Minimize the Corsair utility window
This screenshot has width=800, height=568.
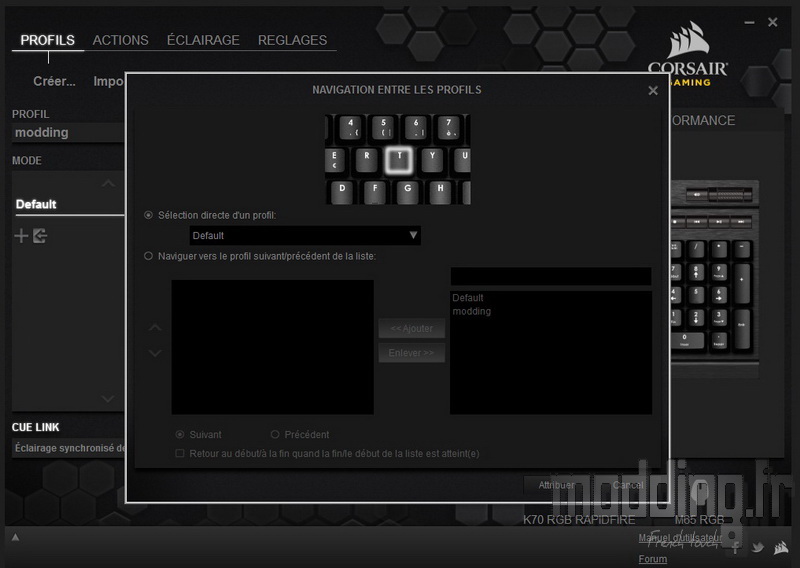pos(749,22)
